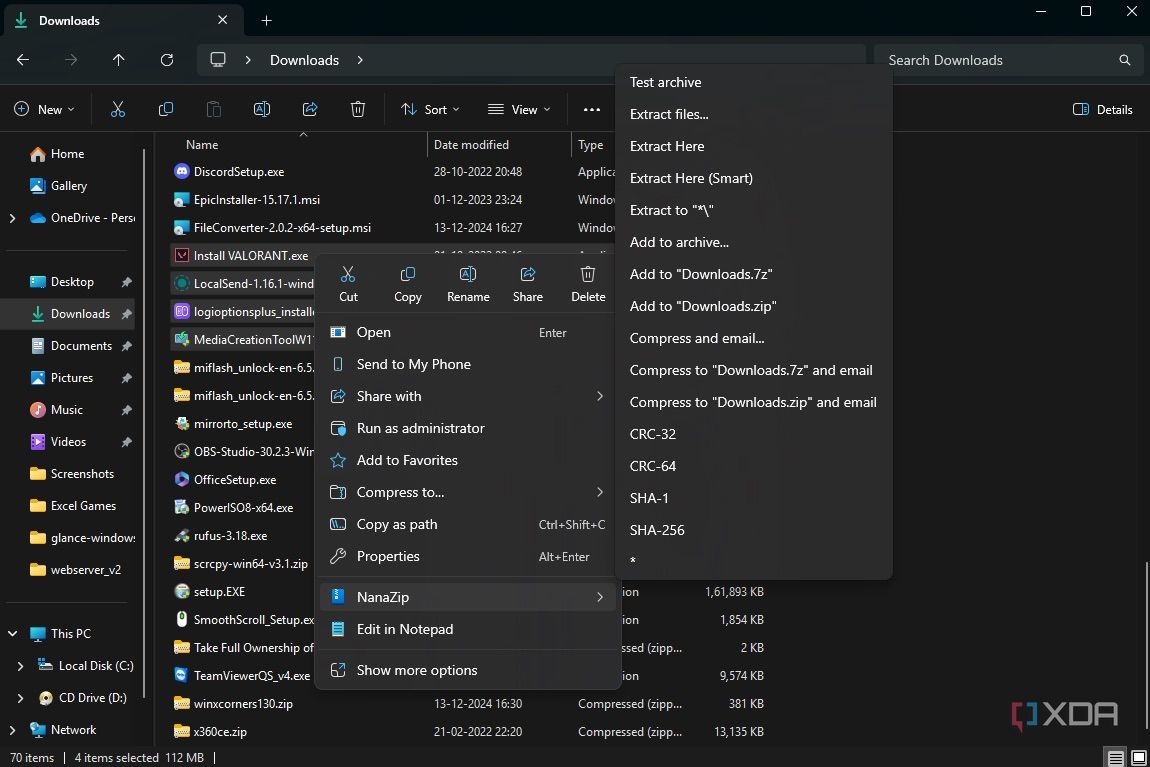Click the toolbar Cut scissors icon

pos(117,109)
